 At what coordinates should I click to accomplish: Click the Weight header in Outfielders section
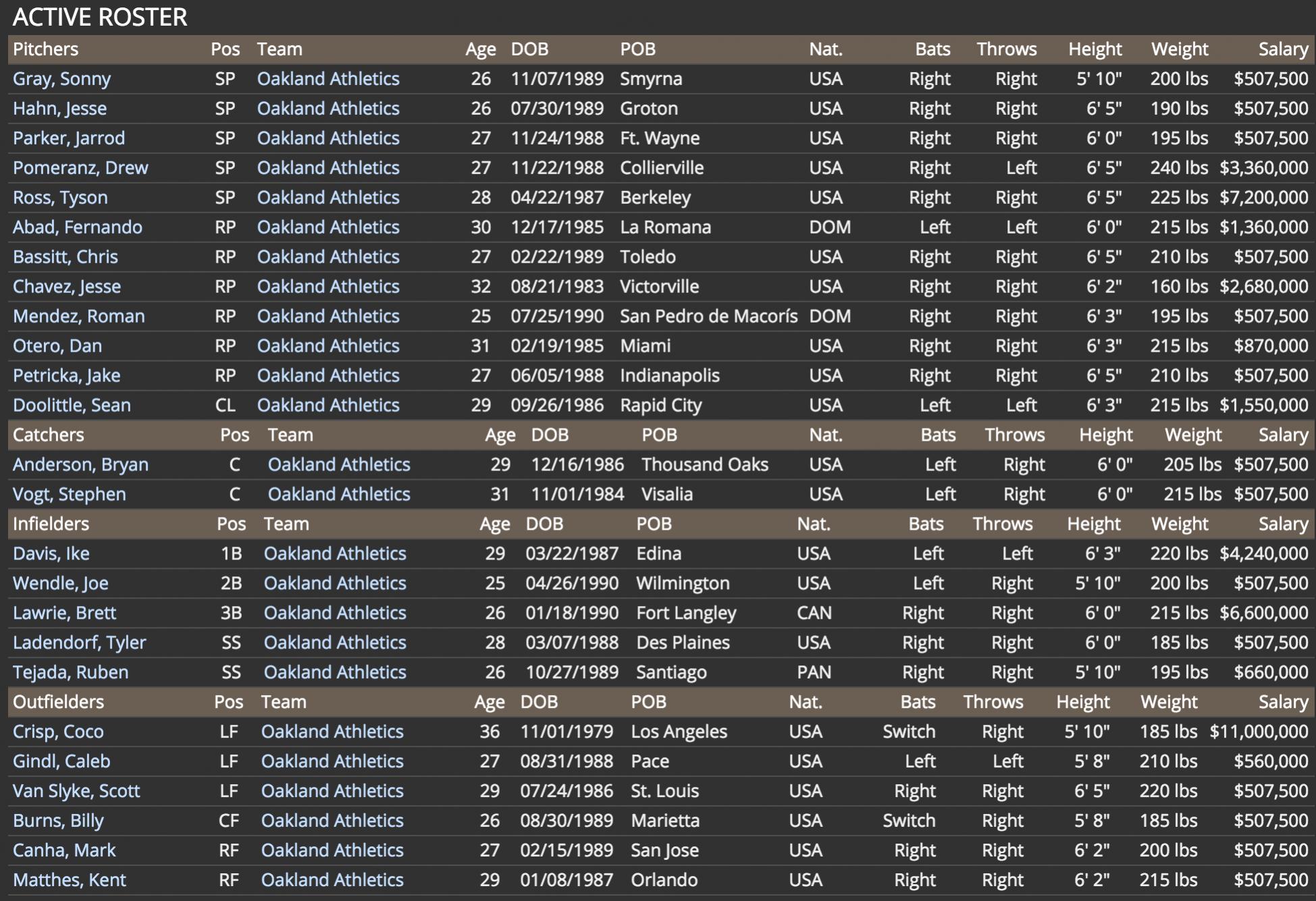click(x=1169, y=703)
